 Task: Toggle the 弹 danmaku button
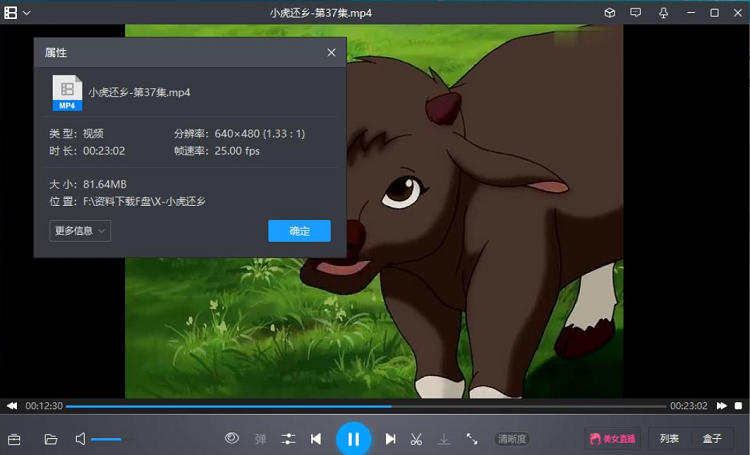click(x=260, y=439)
